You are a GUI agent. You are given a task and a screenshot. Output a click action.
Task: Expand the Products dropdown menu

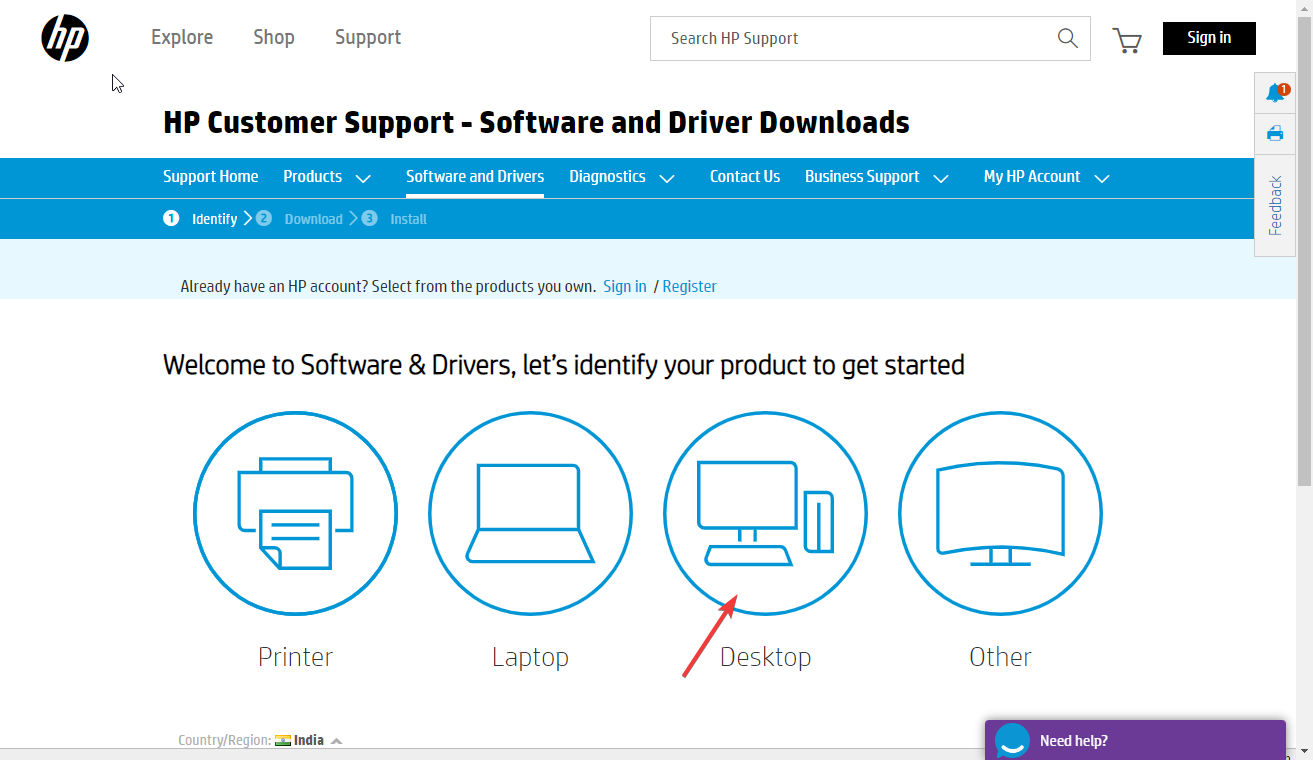tap(327, 177)
